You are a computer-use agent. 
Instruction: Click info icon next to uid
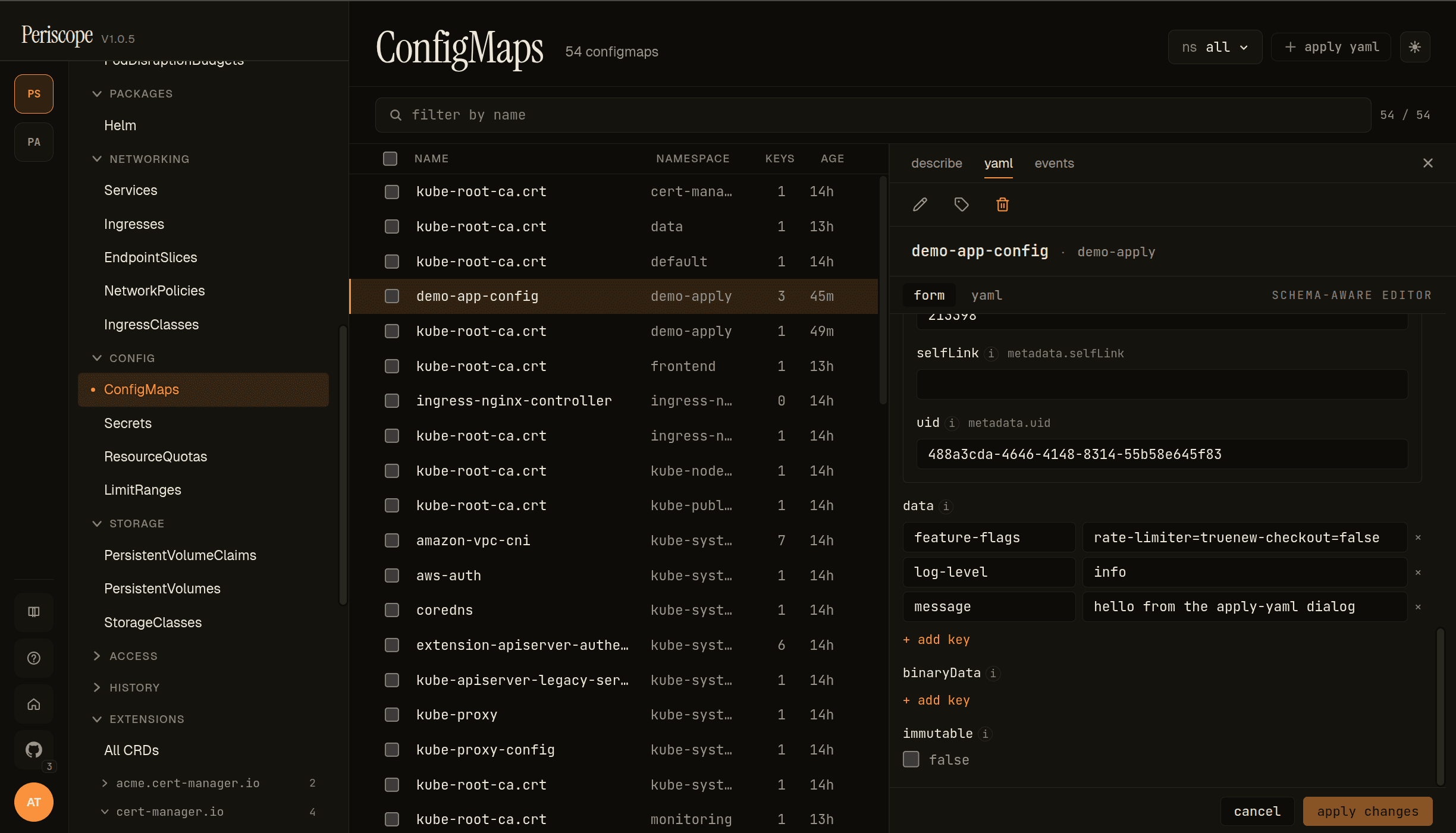tap(952, 423)
